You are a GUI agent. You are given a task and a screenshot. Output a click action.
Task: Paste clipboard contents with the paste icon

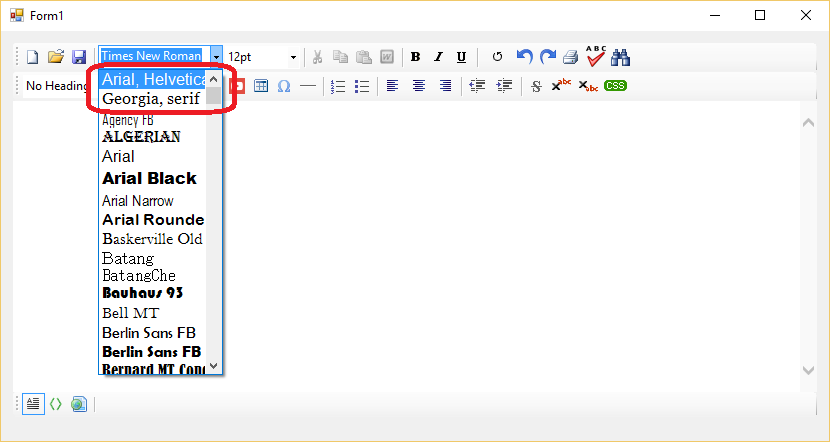point(364,57)
